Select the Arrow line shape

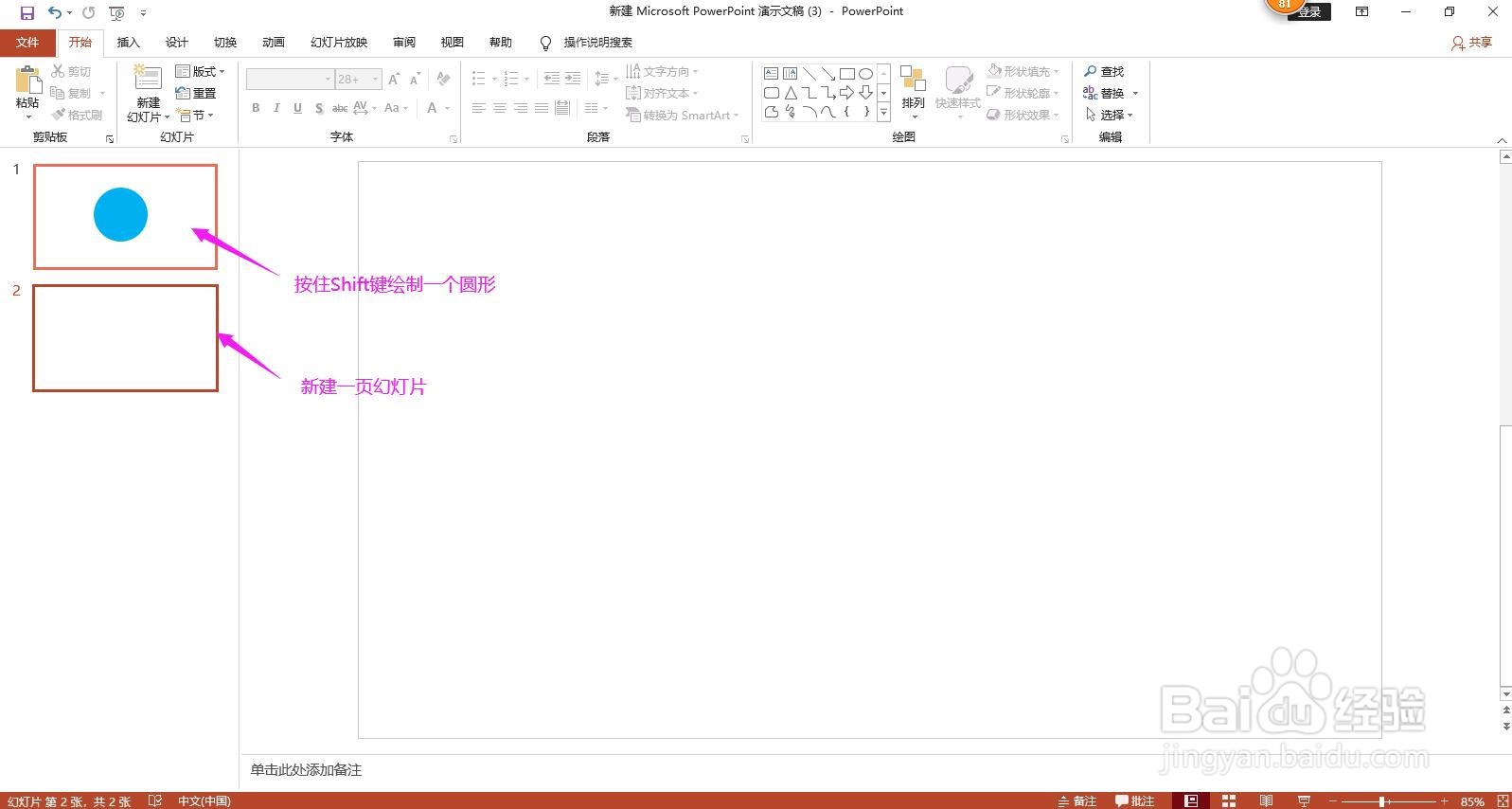828,74
